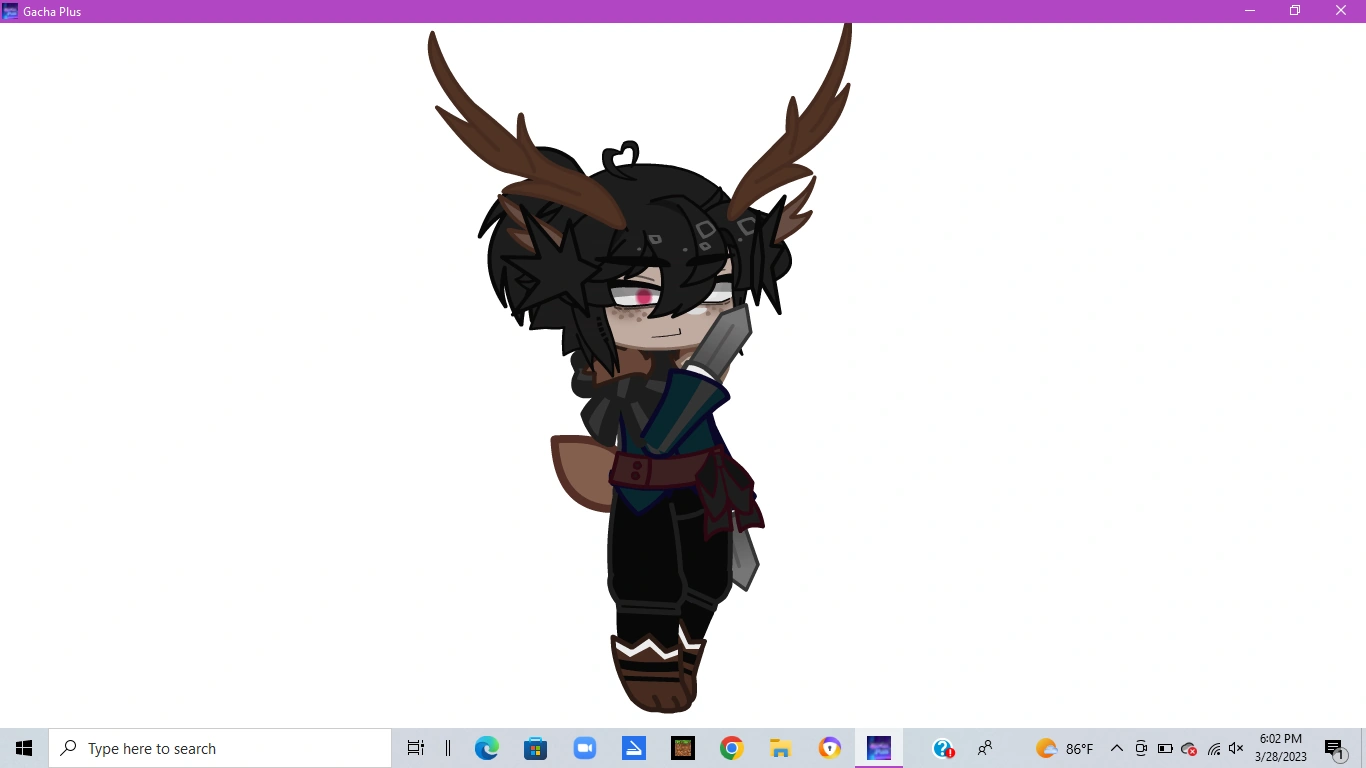Open the notification center showing 1 alert
The image size is (1366, 768).
point(1334,748)
